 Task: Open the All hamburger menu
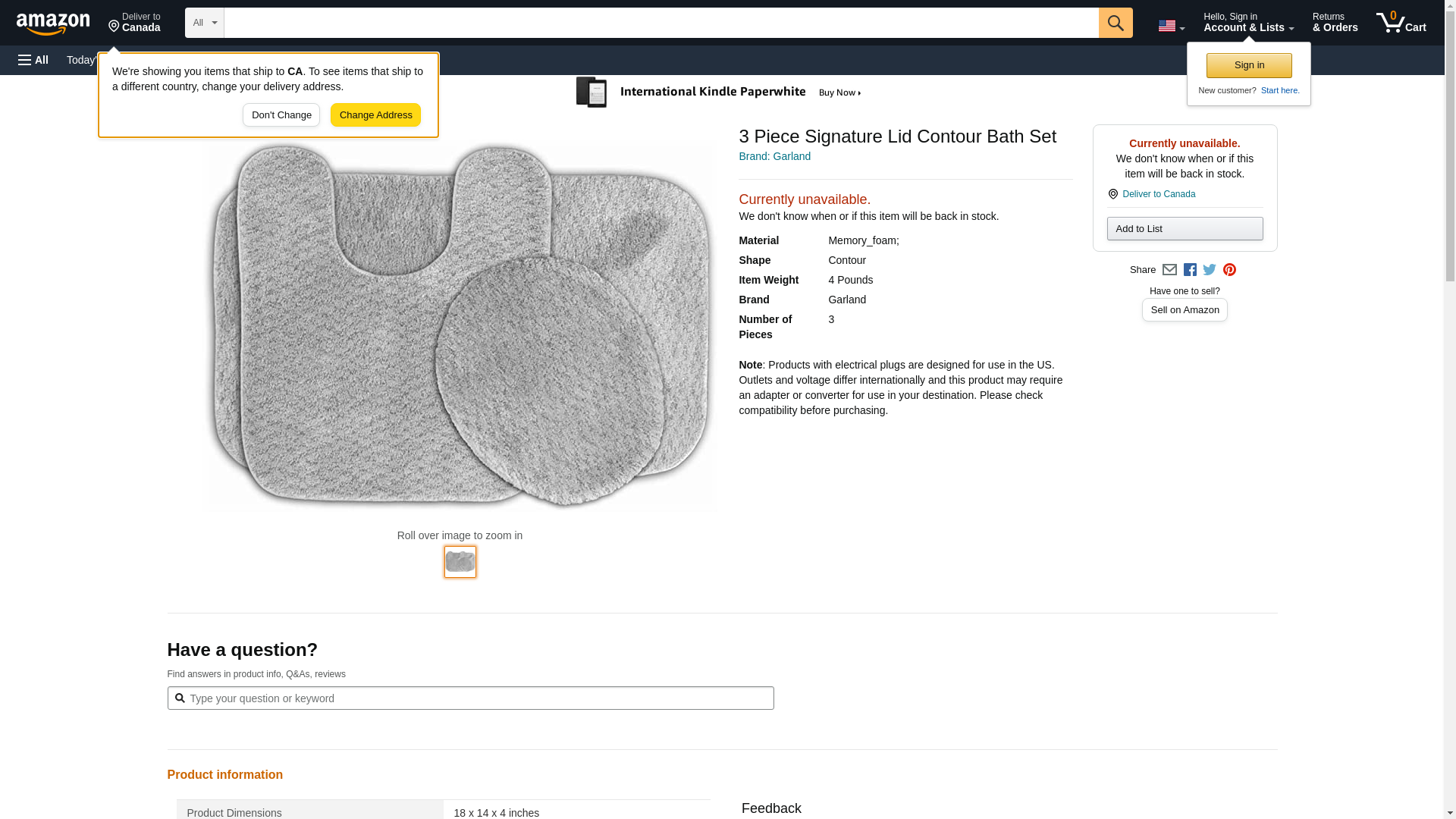coord(33,60)
